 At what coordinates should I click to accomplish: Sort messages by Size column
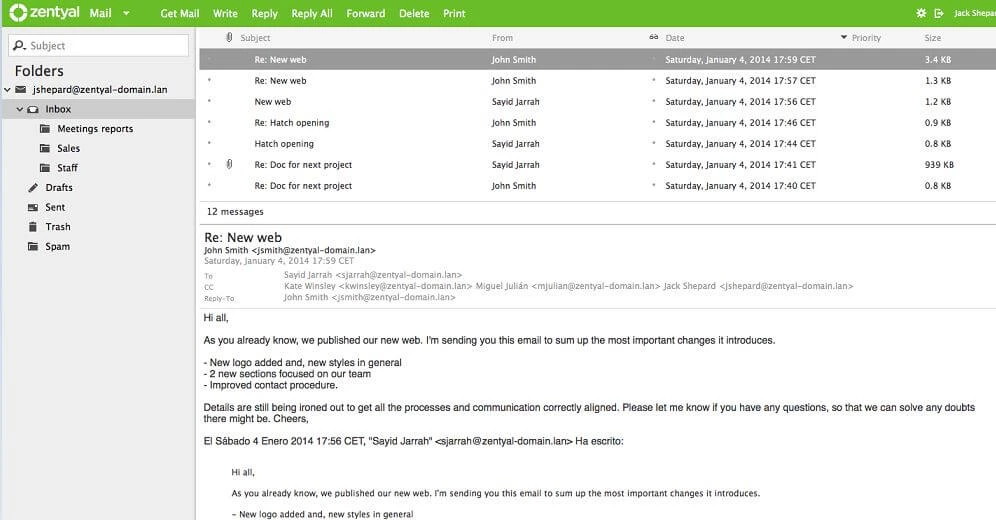coord(933,38)
